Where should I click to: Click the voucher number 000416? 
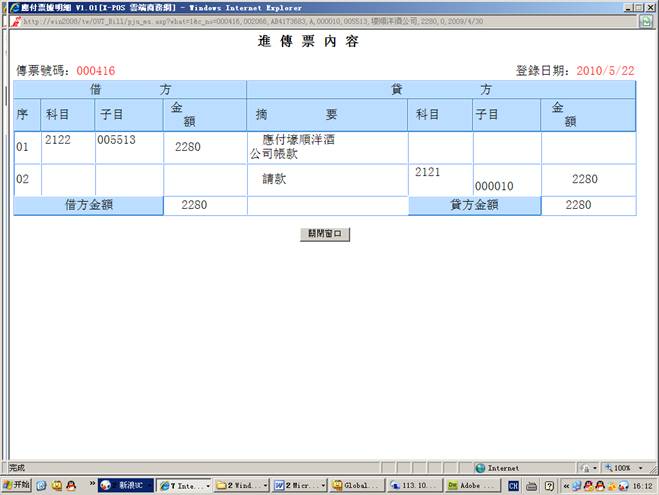[x=96, y=71]
